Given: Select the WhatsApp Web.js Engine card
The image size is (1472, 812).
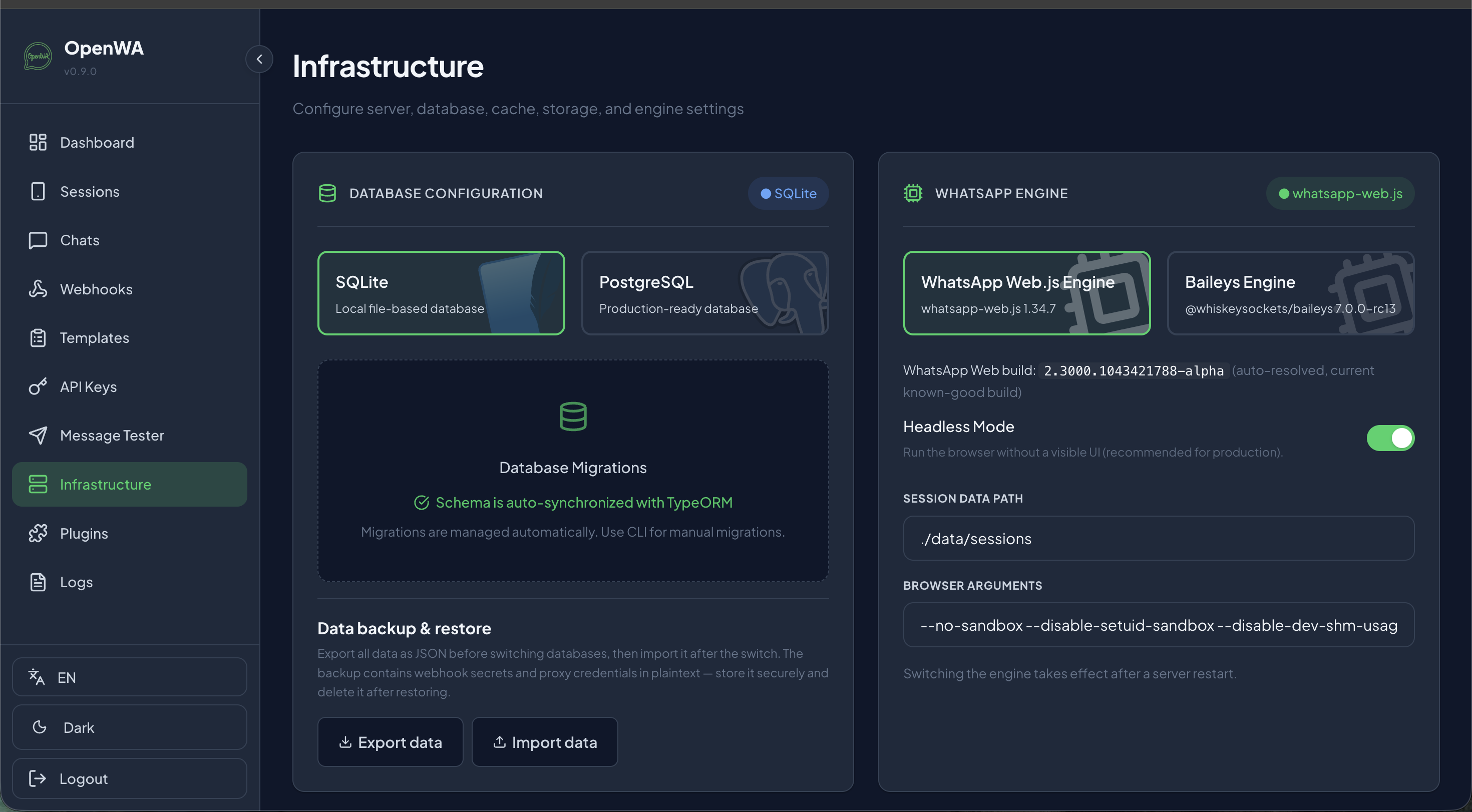Looking at the screenshot, I should click(x=1027, y=293).
